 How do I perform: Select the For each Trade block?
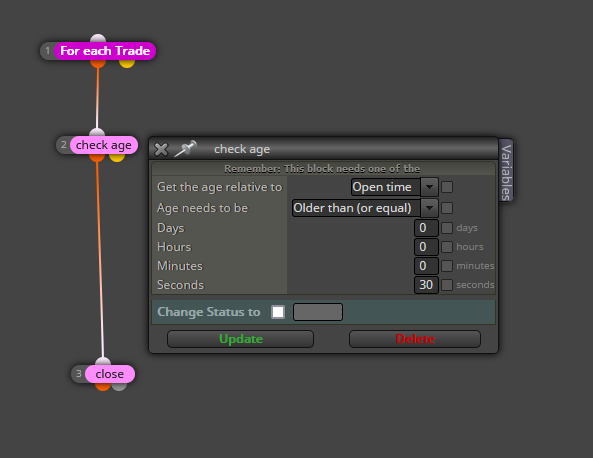point(105,51)
